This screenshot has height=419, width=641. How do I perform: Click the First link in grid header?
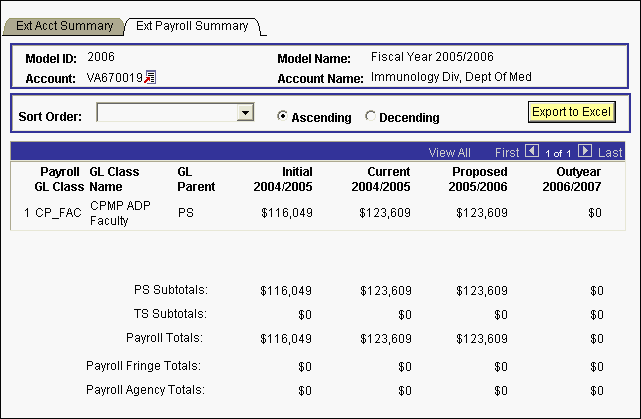[x=507, y=153]
